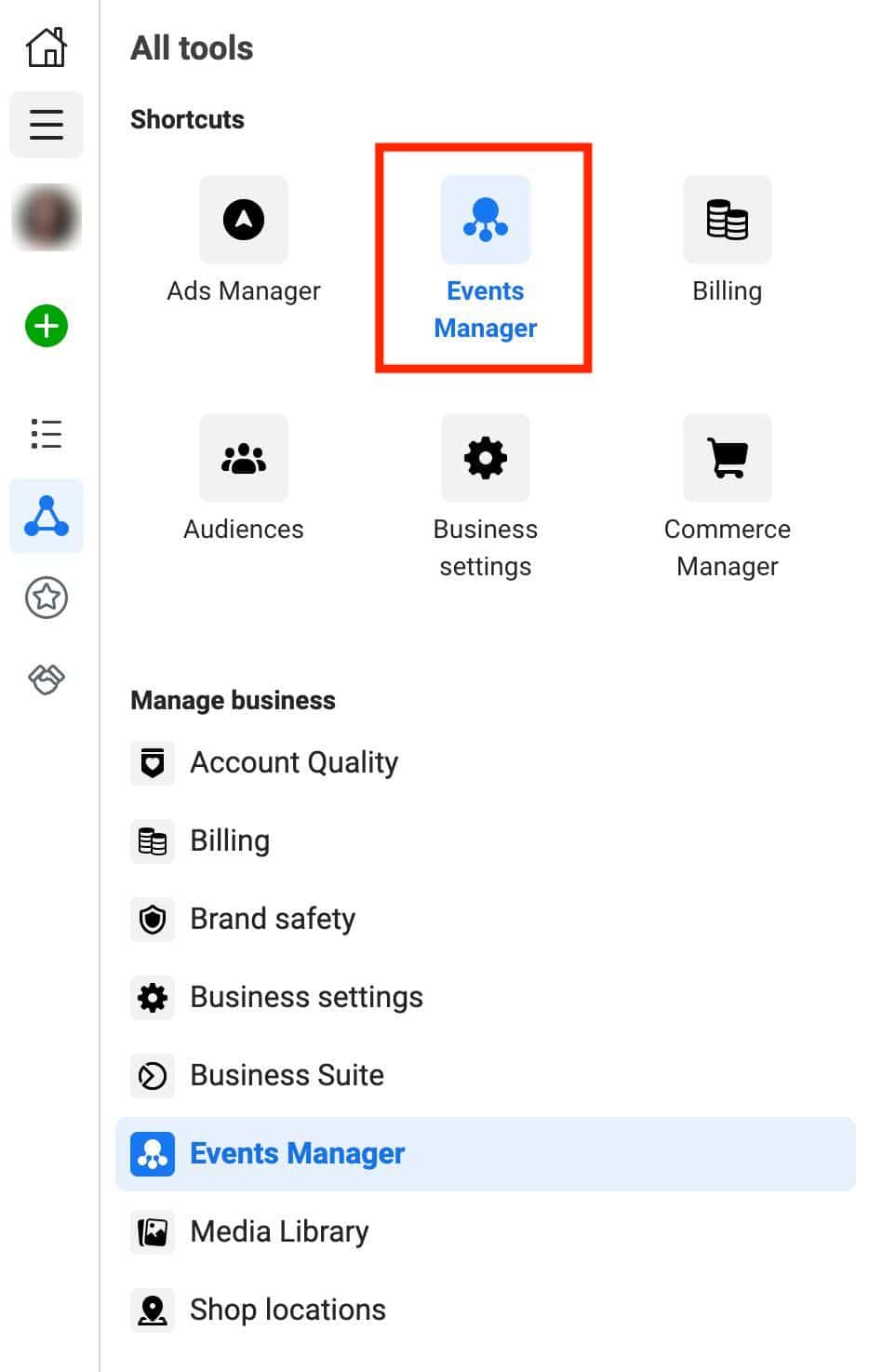
Task: Click the green plus create button
Action: point(46,327)
